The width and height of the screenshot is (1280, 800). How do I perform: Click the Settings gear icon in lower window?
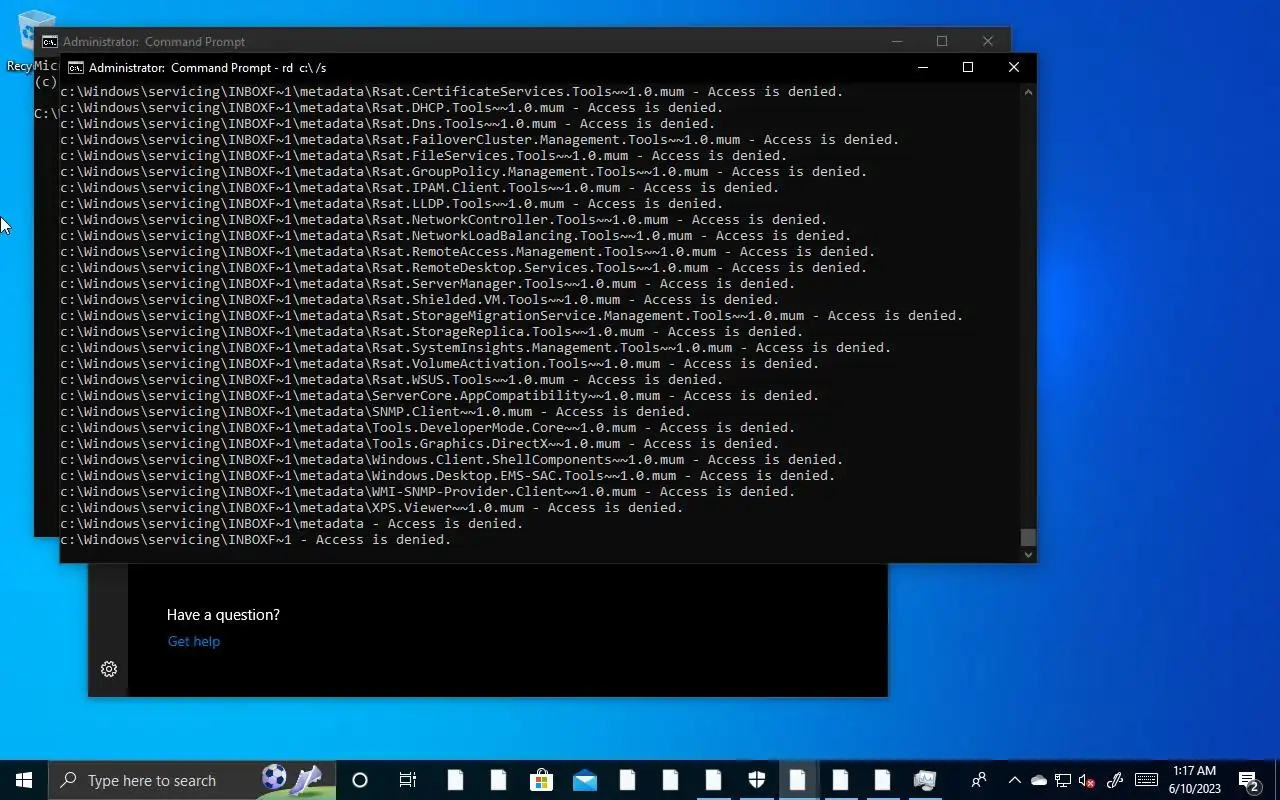coord(109,669)
